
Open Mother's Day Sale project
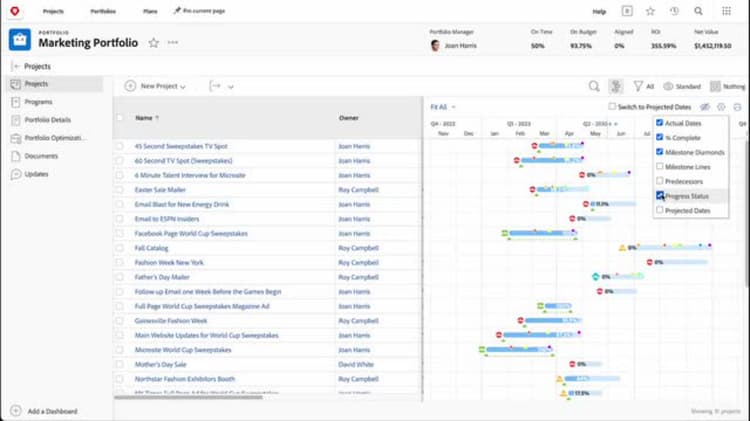point(160,364)
